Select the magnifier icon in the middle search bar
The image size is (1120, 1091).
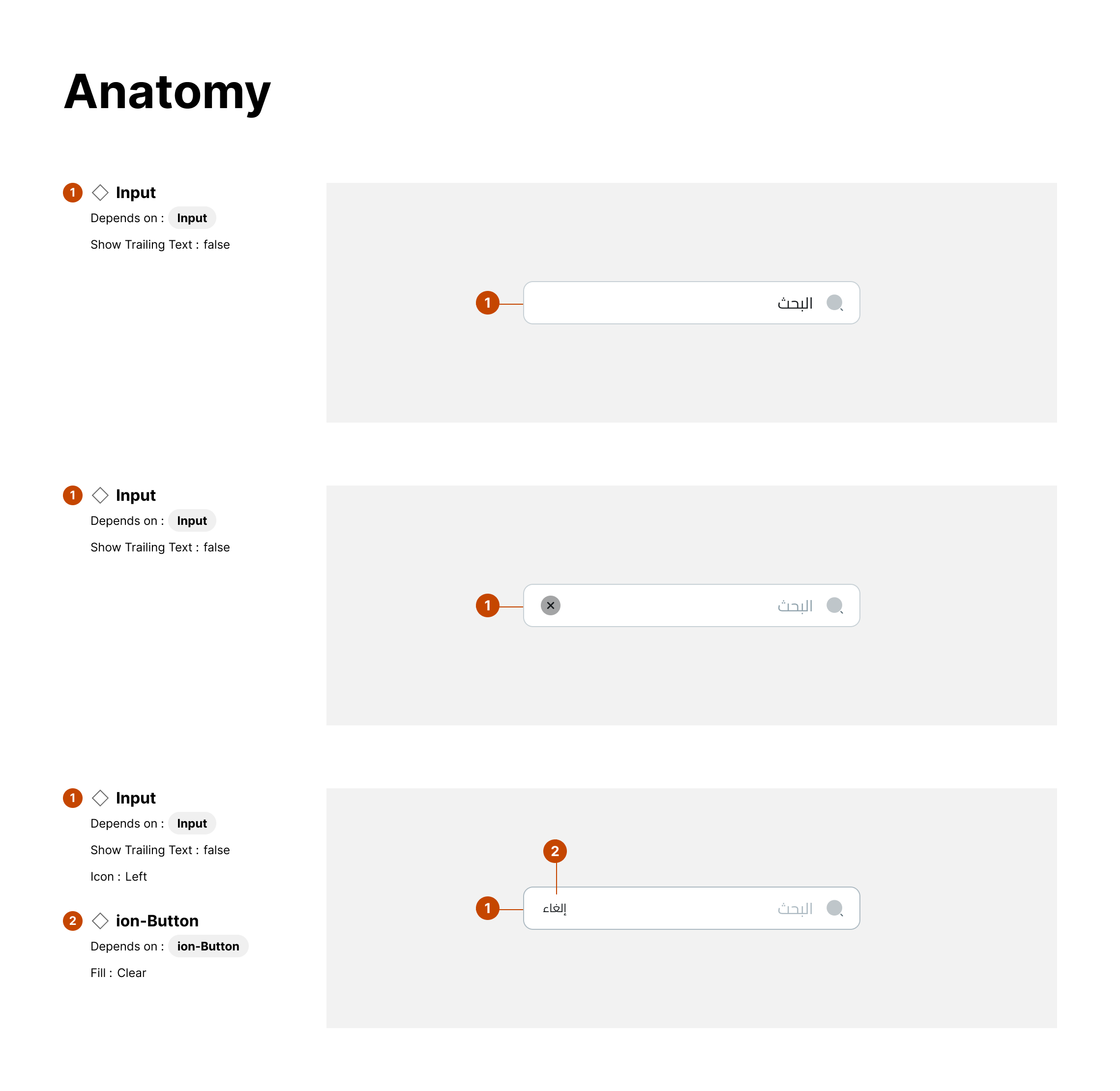(836, 605)
